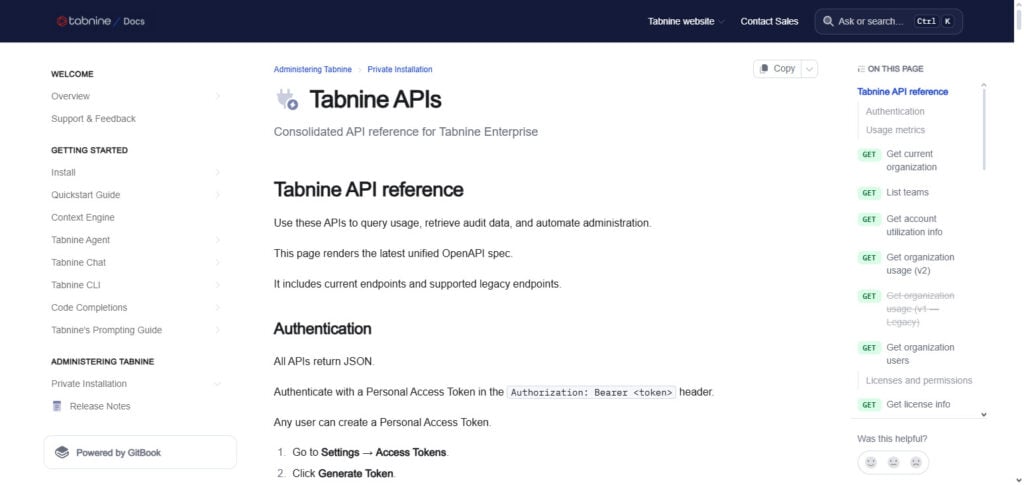The image size is (1024, 485).
Task: Focus the Ask or search field
Action: (888, 22)
